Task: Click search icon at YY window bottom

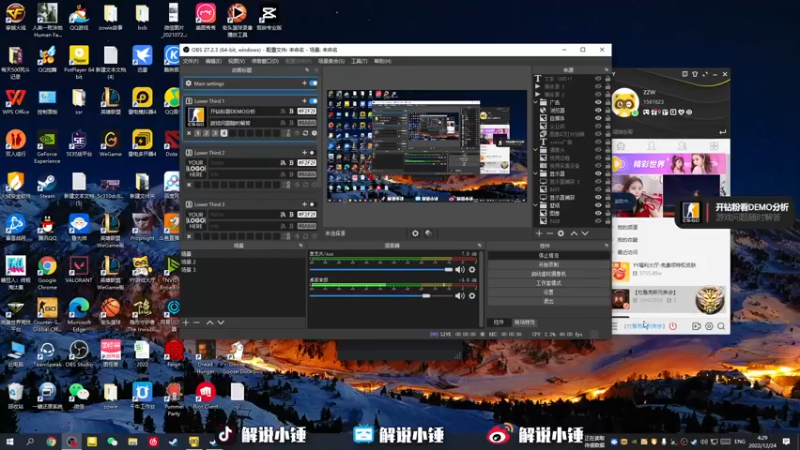Action: 721,326
